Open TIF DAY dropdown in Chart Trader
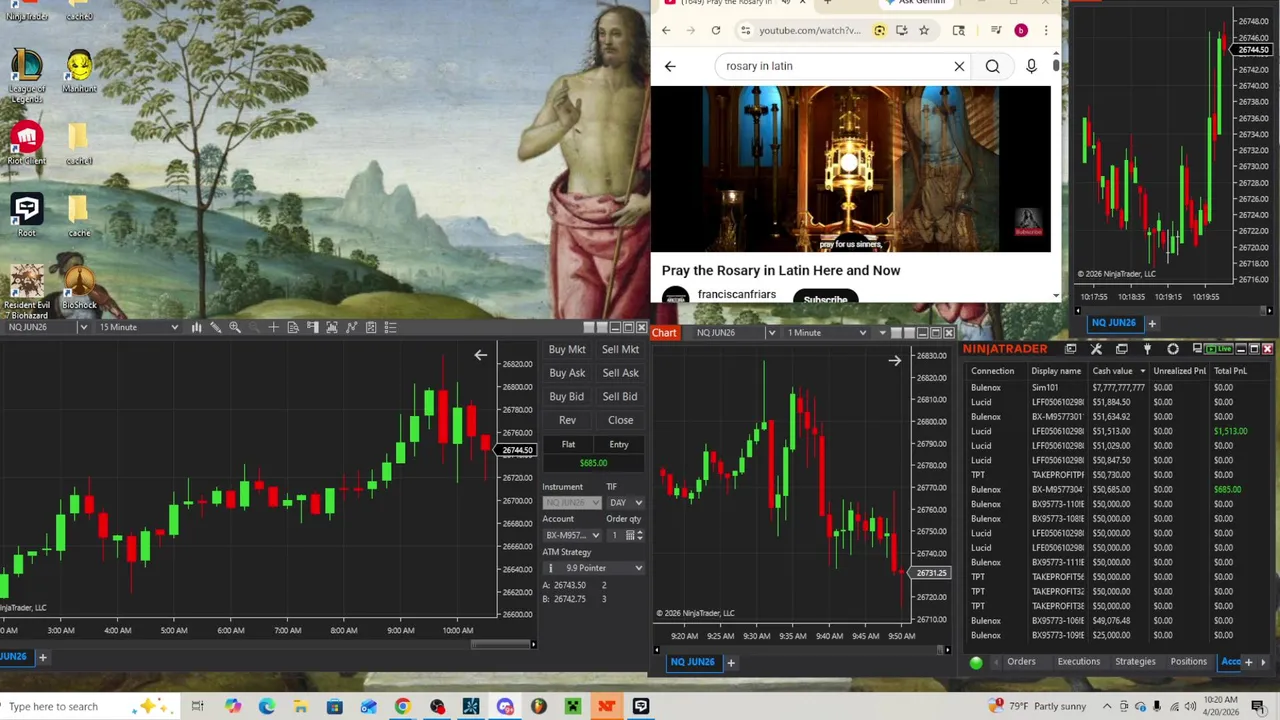 coord(625,503)
